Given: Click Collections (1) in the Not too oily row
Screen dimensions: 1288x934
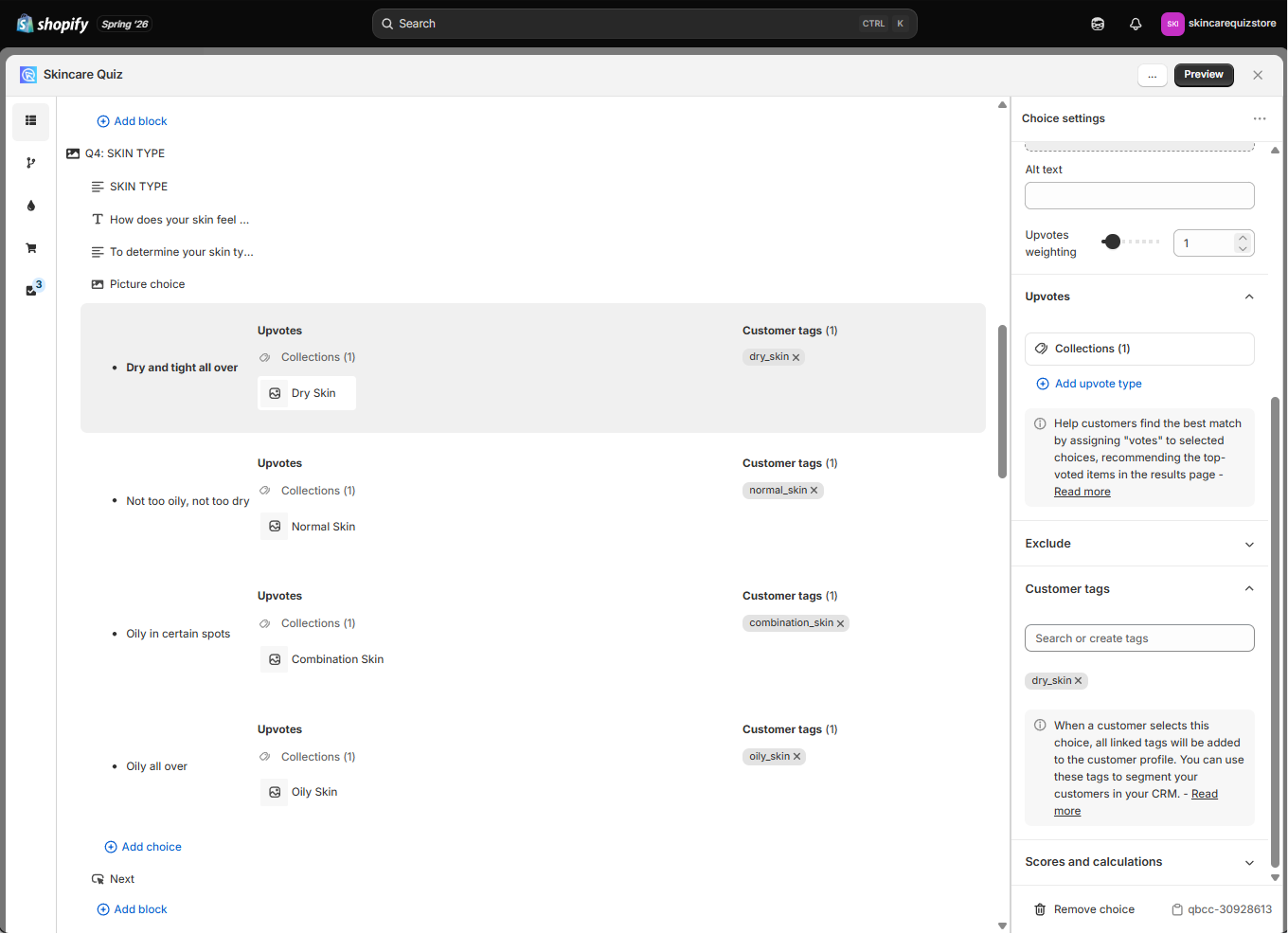Looking at the screenshot, I should [308, 491].
